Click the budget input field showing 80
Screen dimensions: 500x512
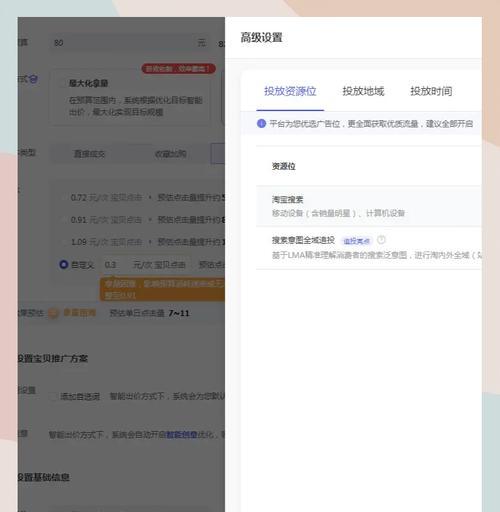[130, 43]
